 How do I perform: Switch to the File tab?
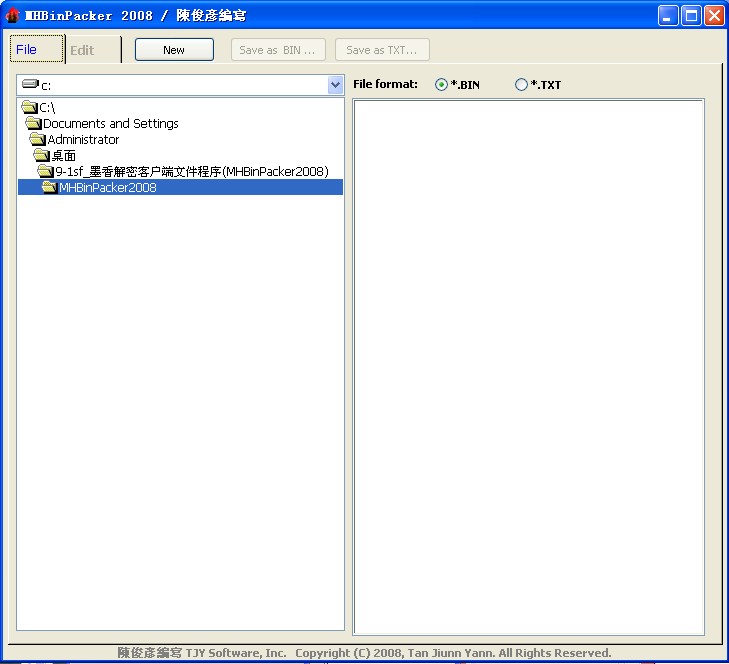coord(27,50)
